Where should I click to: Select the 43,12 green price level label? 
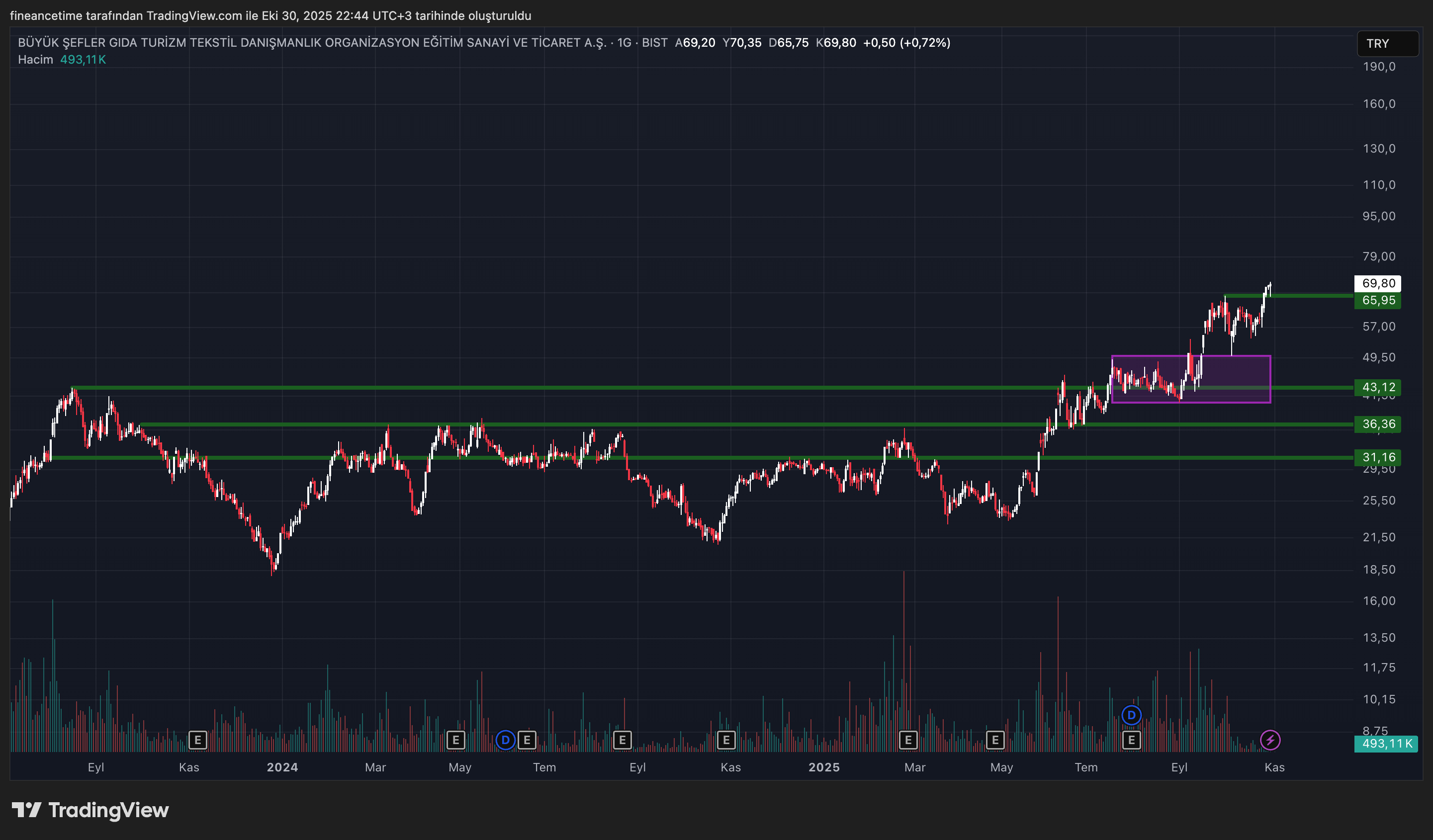[x=1378, y=387]
